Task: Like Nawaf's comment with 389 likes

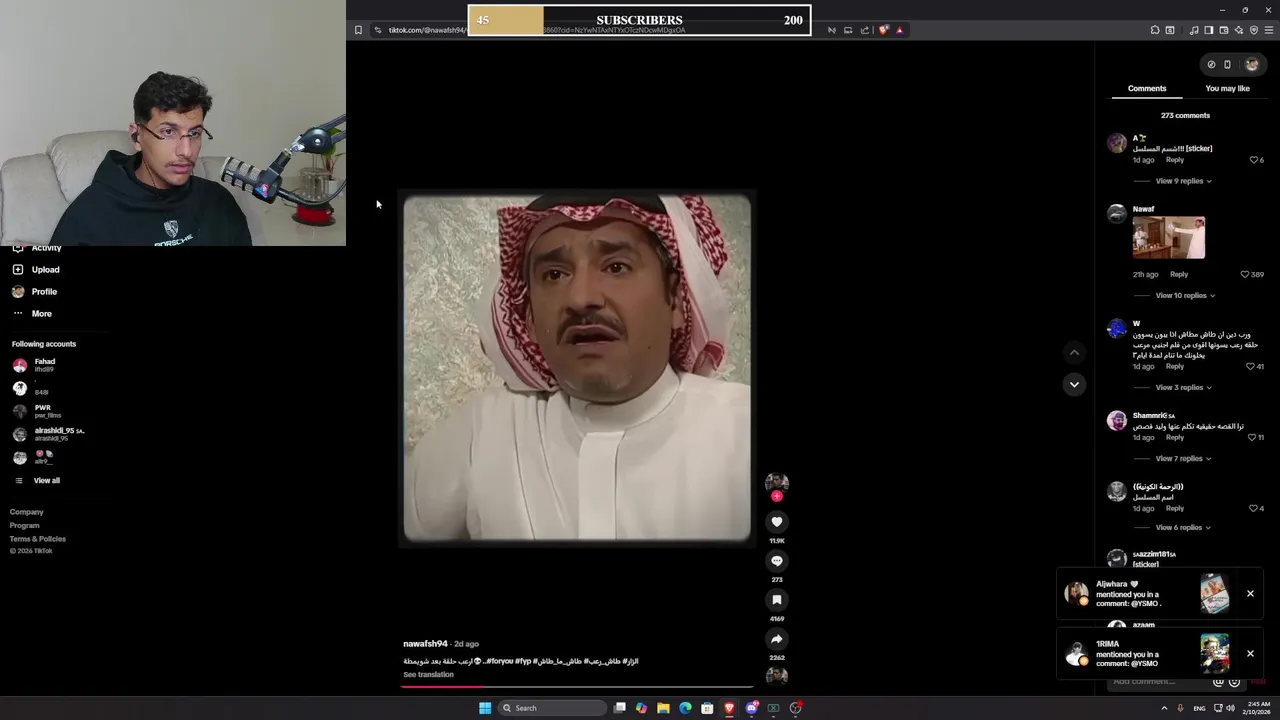Action: [x=1245, y=274]
